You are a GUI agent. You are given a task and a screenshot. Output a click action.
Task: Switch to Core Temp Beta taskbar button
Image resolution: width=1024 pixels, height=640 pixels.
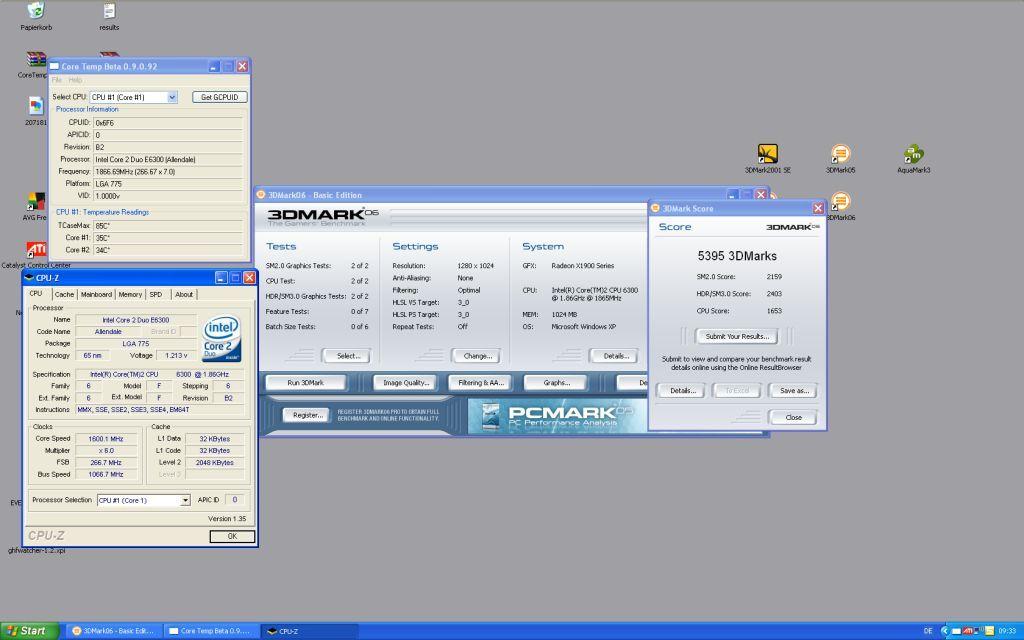210,631
